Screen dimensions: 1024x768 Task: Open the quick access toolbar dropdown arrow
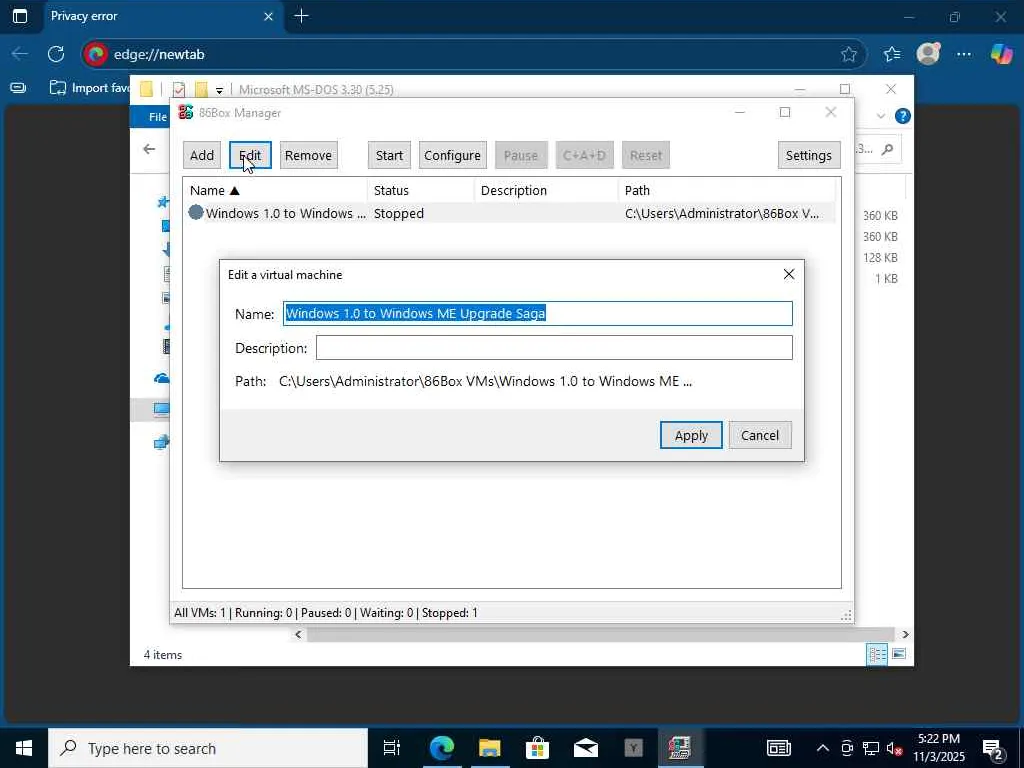(219, 90)
